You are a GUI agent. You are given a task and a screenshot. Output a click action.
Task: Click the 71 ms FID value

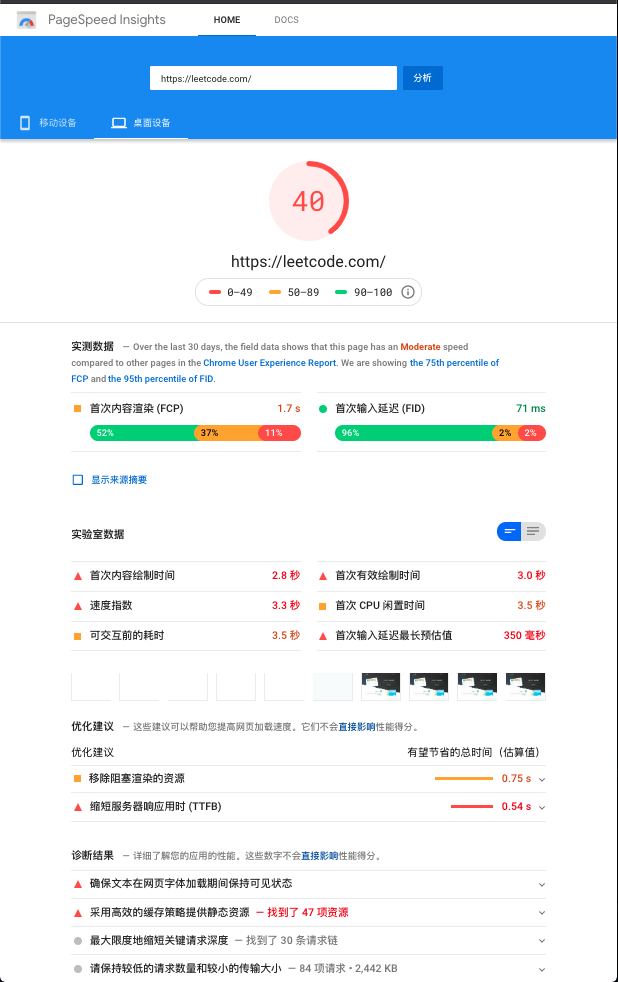pyautogui.click(x=531, y=408)
